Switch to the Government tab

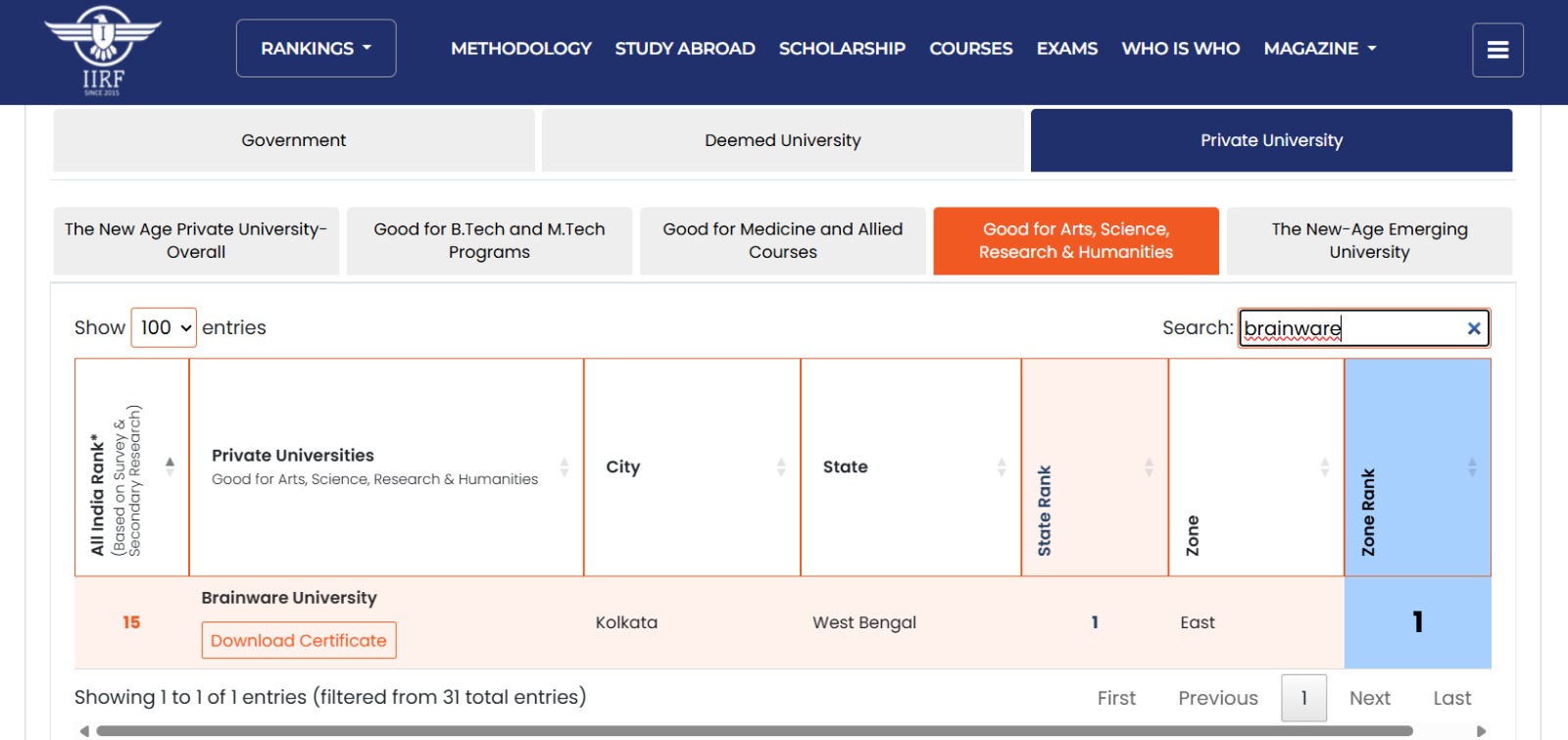(294, 140)
